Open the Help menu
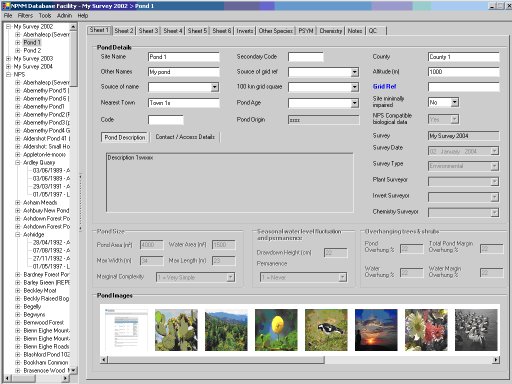The height and width of the screenshot is (384, 512). click(83, 16)
